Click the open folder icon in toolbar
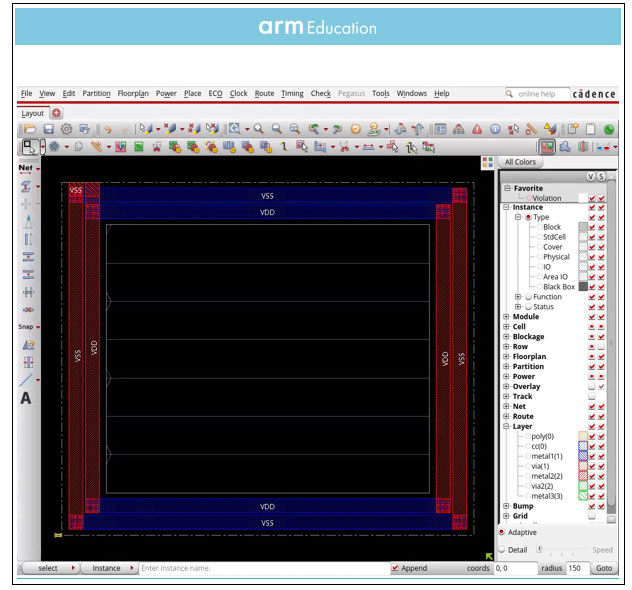 click(30, 129)
